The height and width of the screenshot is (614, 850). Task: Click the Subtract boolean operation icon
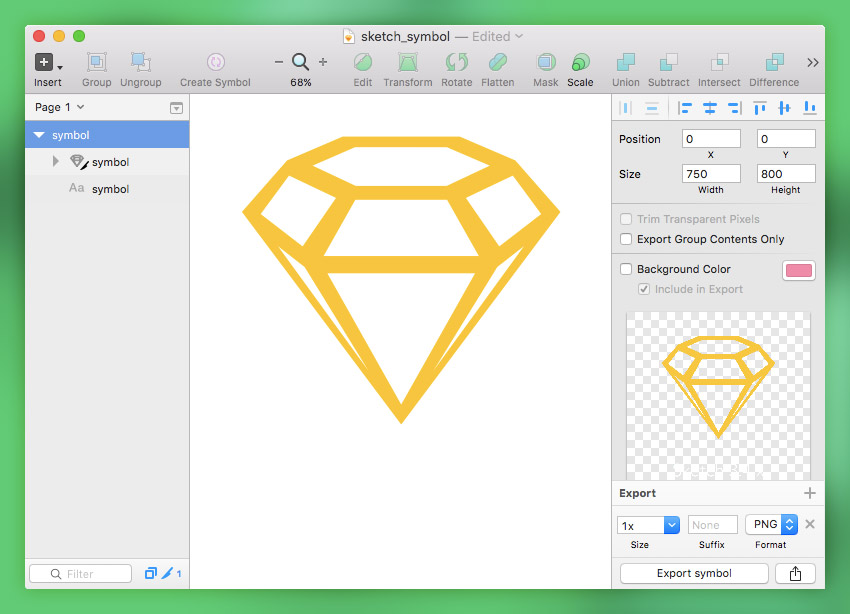[668, 63]
